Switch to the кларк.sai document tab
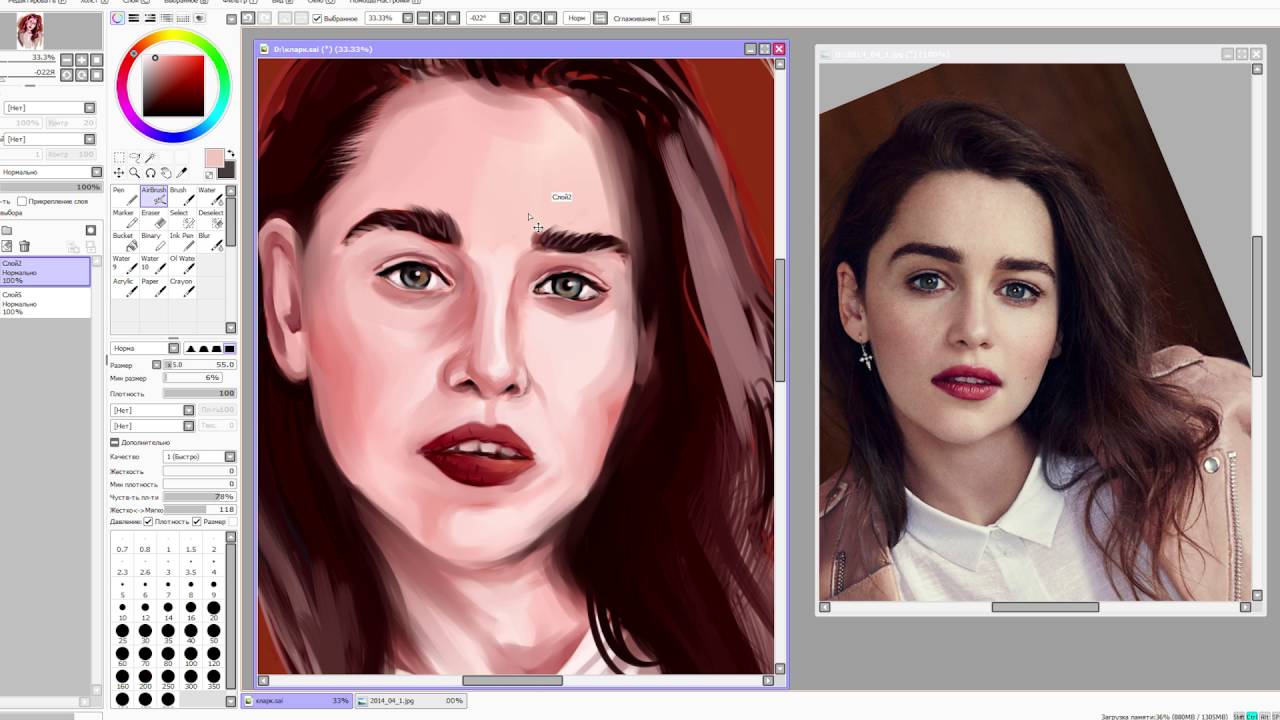Screen dimensions: 1280x720 pos(297,701)
